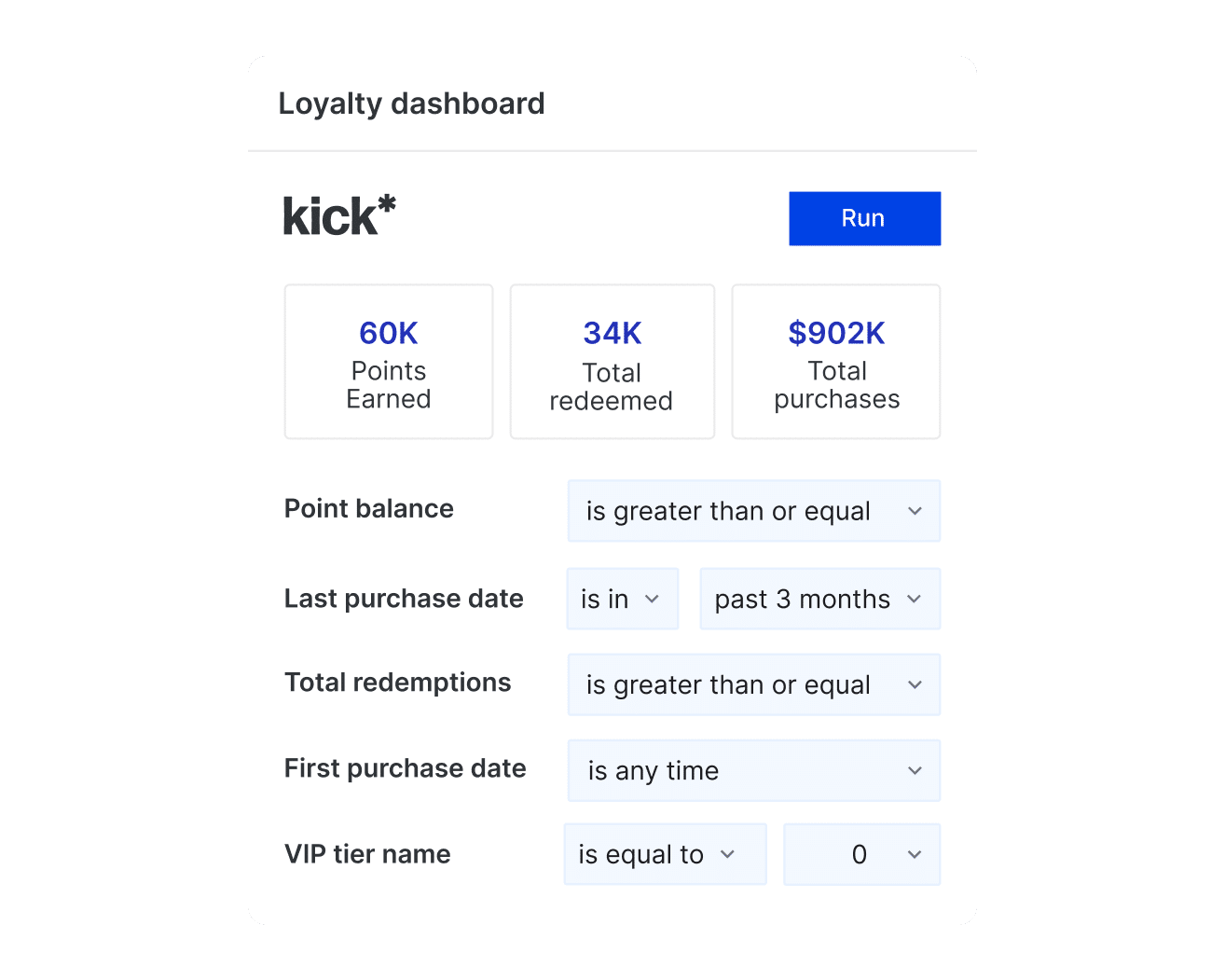Select the $902K Total purchases card
Screen dimensions: 1225x980
coord(836,362)
